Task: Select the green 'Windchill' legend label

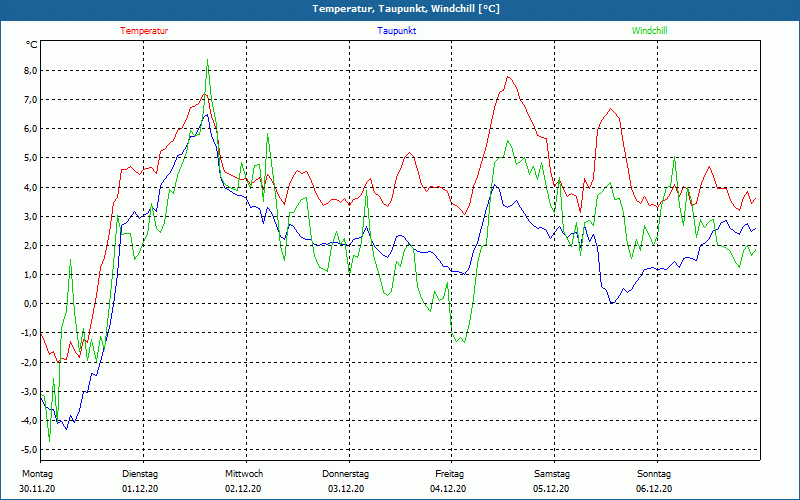Action: [x=649, y=31]
